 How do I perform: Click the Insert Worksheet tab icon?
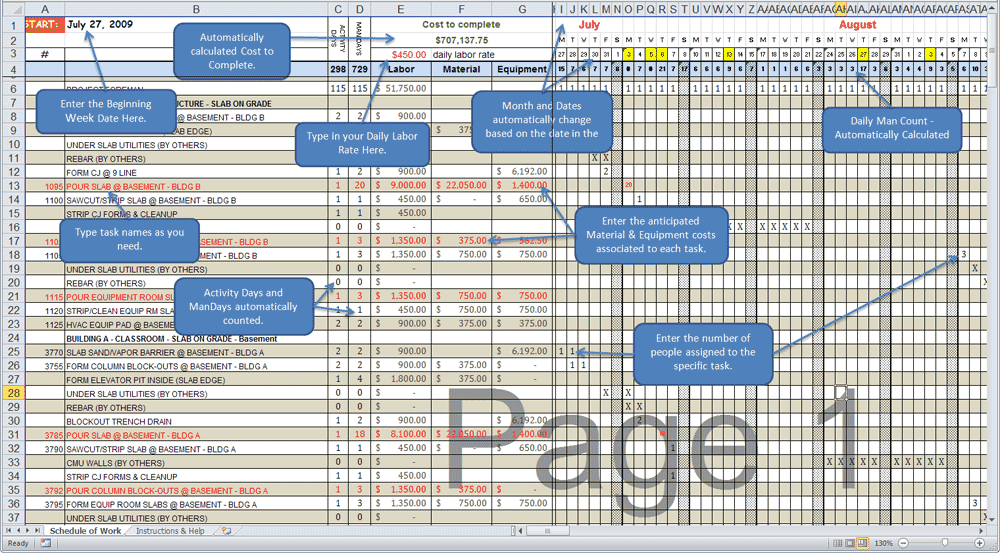click(227, 531)
